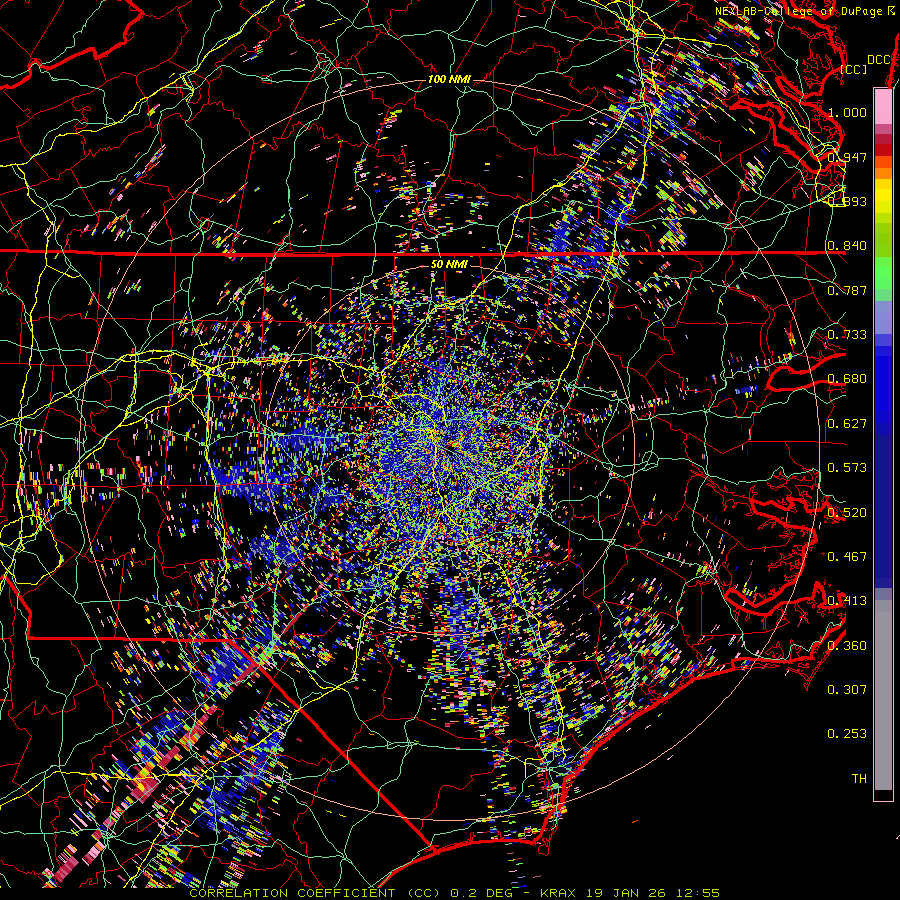Select the 0.253 legend value
Screen dimensions: 900x900
(x=847, y=734)
